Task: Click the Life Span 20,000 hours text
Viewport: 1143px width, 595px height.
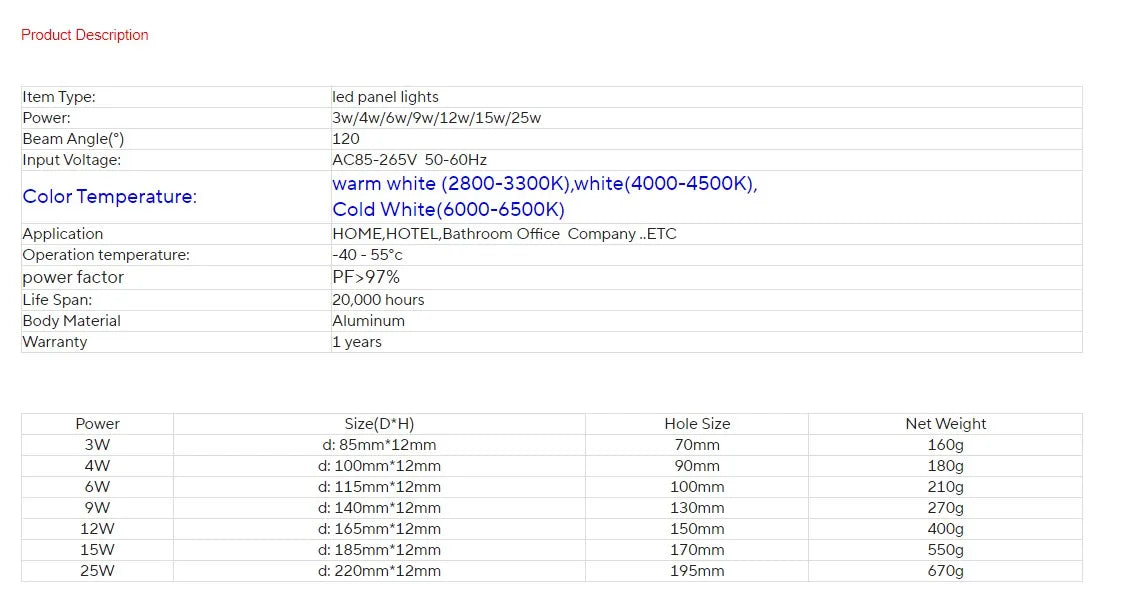Action: pyautogui.click(x=378, y=300)
